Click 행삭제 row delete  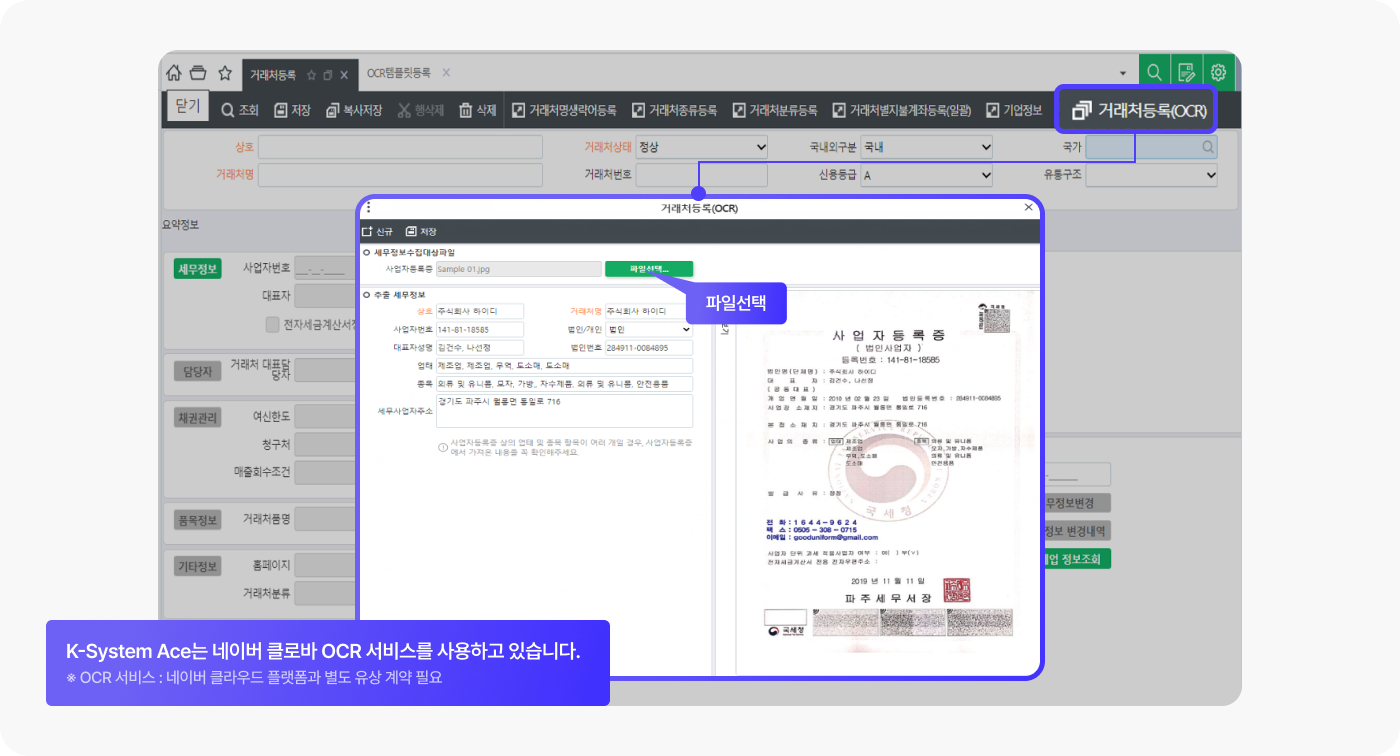point(420,110)
